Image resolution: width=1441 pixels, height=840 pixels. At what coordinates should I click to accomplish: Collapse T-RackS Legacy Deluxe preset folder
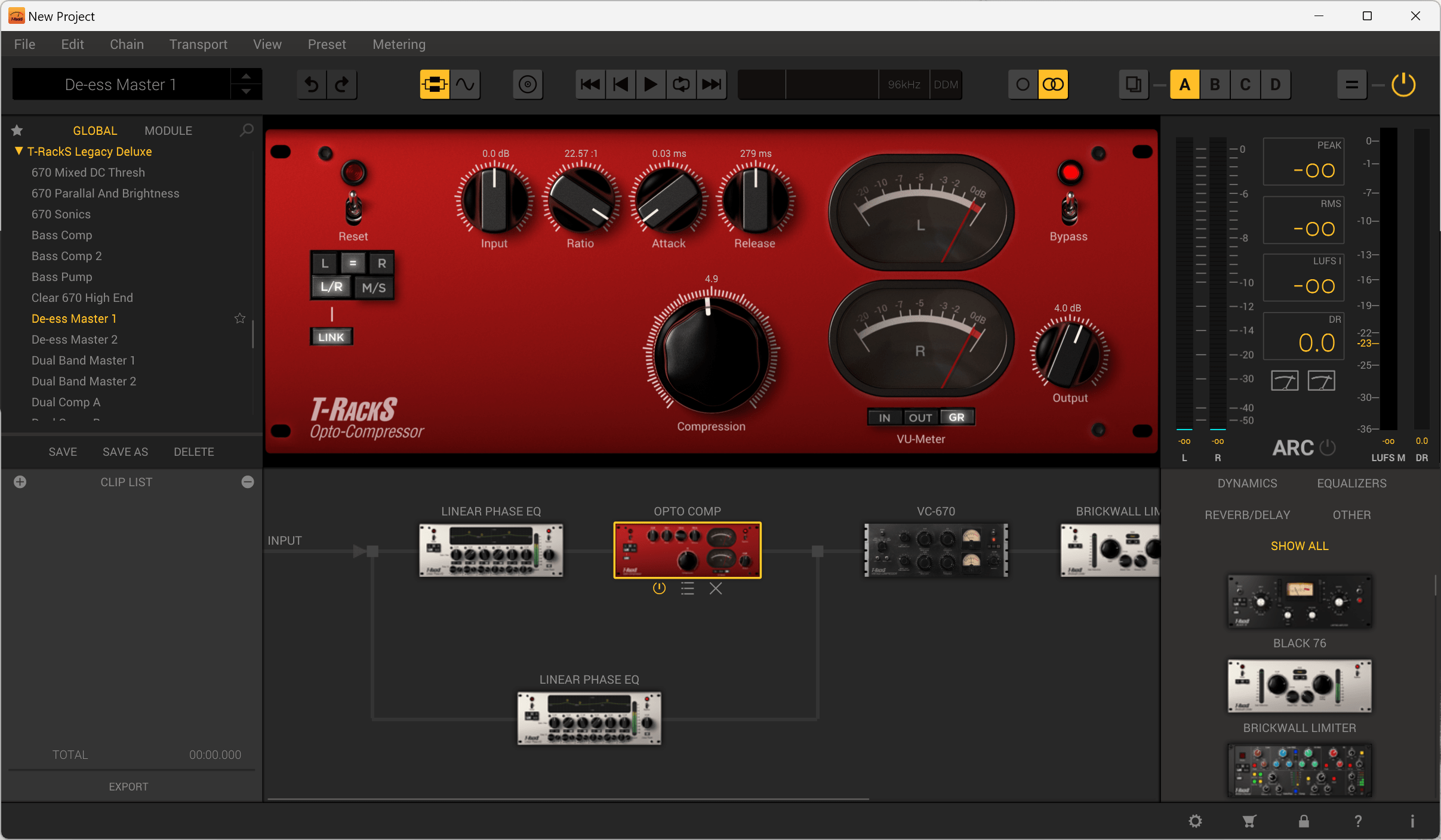tap(19, 152)
